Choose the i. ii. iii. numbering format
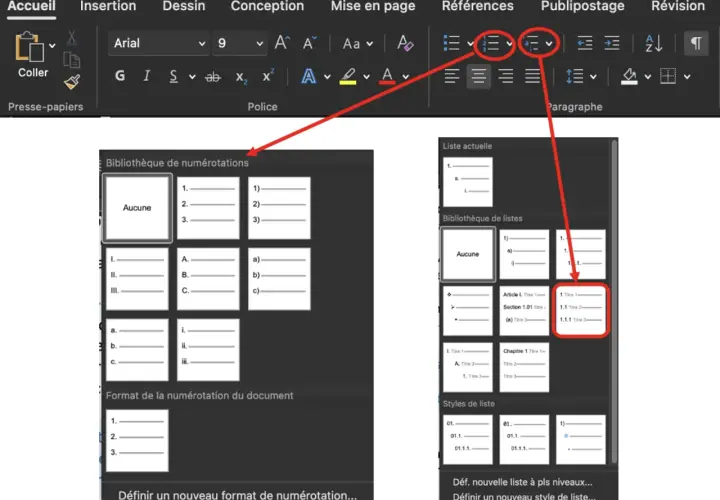This screenshot has width=720, height=500. point(208,350)
